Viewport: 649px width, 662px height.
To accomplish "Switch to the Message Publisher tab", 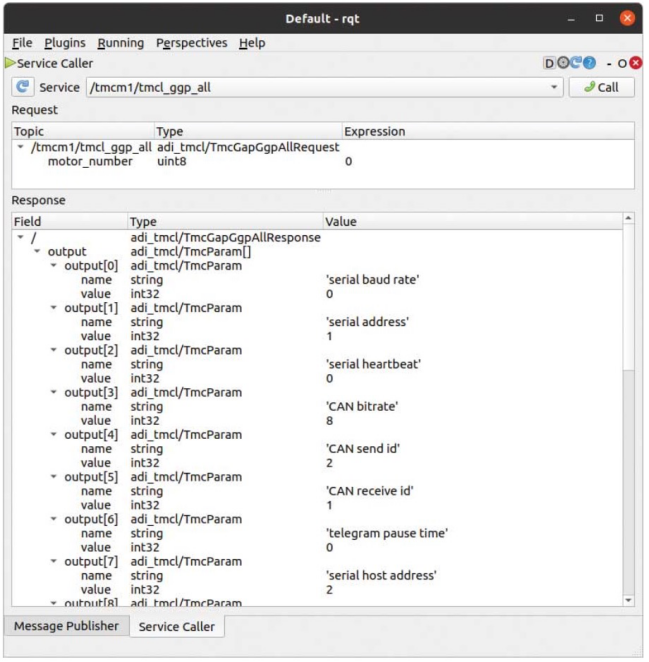I will coord(66,626).
